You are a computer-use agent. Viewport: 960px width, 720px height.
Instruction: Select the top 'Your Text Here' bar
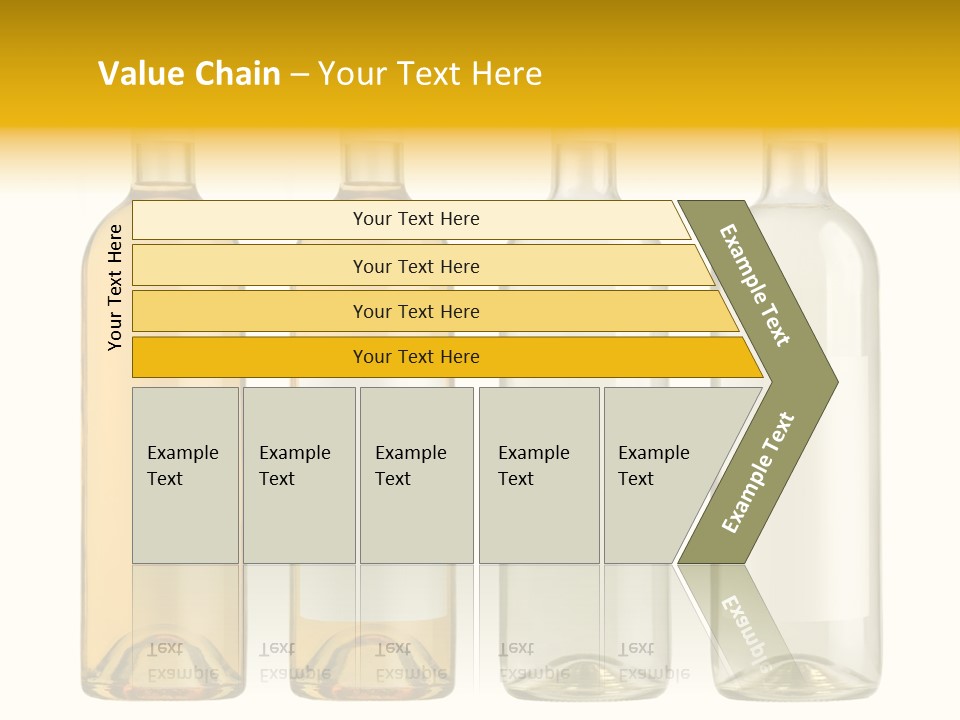tap(415, 219)
